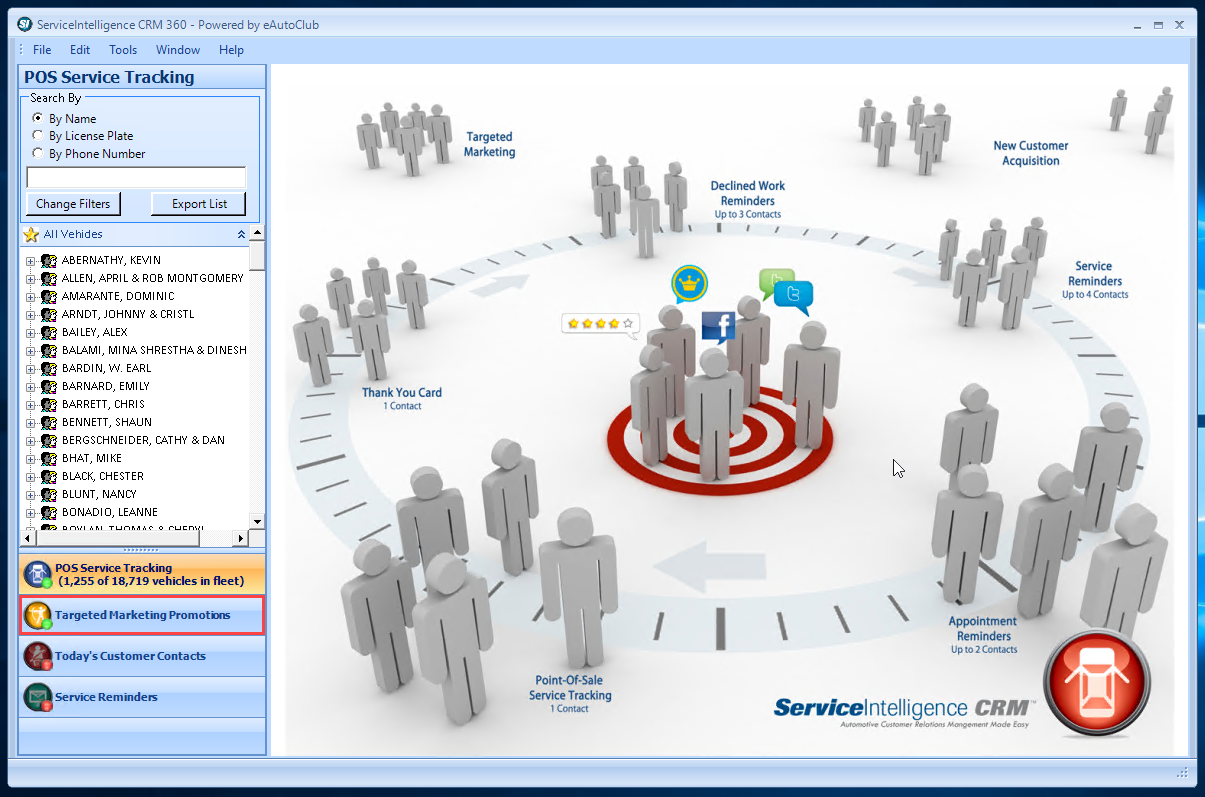The height and width of the screenshot is (797, 1205).
Task: Click customer icon beside BONADIO, LEANNE
Action: click(48, 512)
